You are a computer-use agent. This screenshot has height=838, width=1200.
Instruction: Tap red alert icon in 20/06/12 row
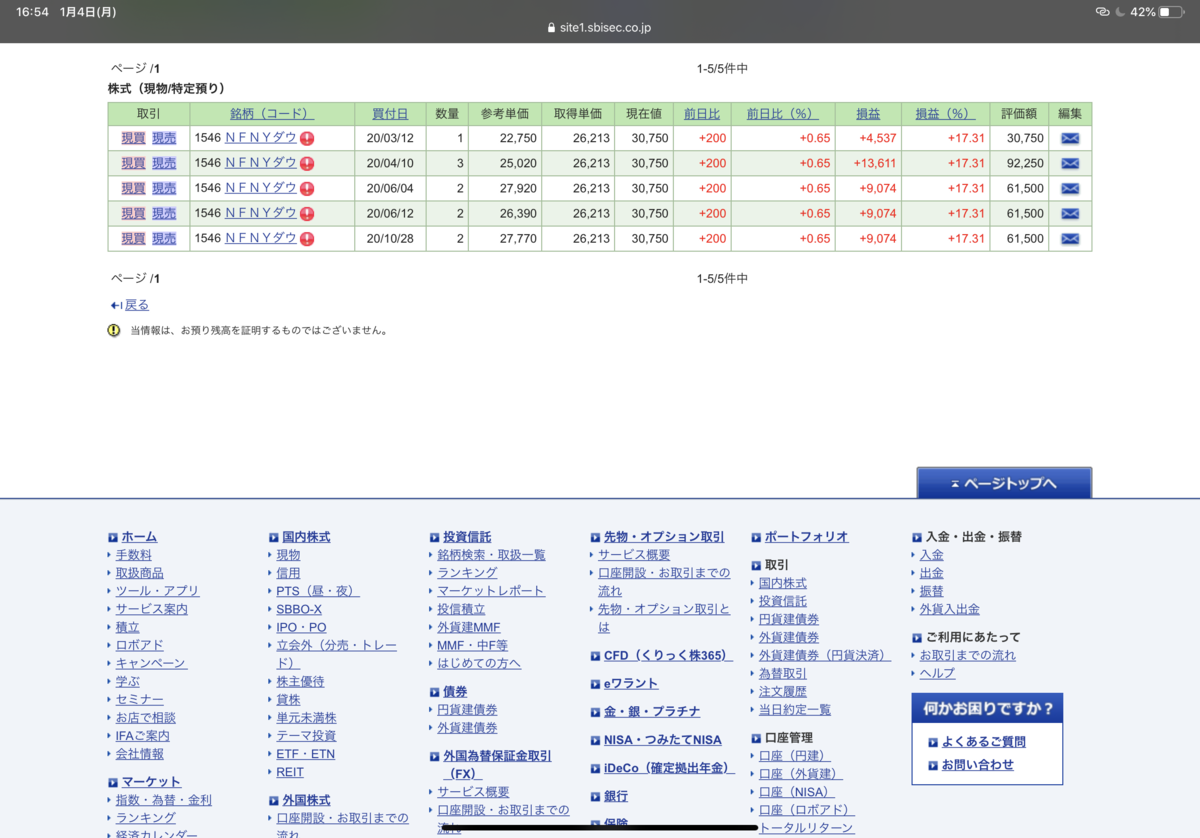pyautogui.click(x=307, y=214)
